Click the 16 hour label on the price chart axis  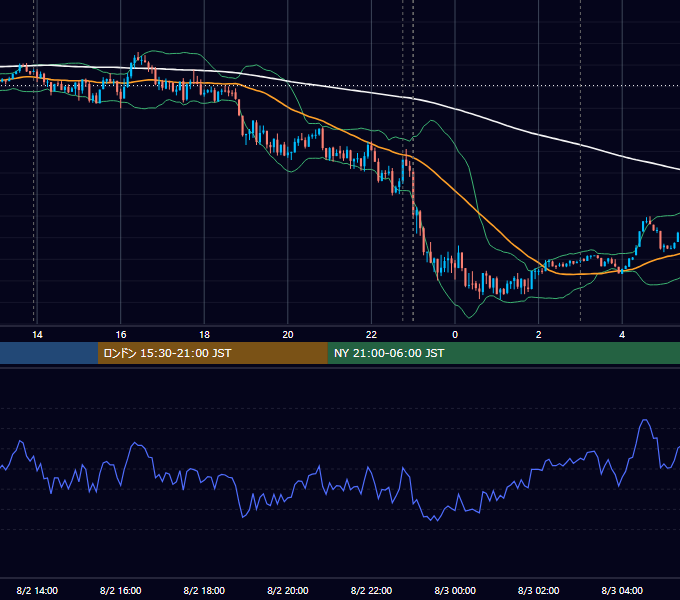121,335
